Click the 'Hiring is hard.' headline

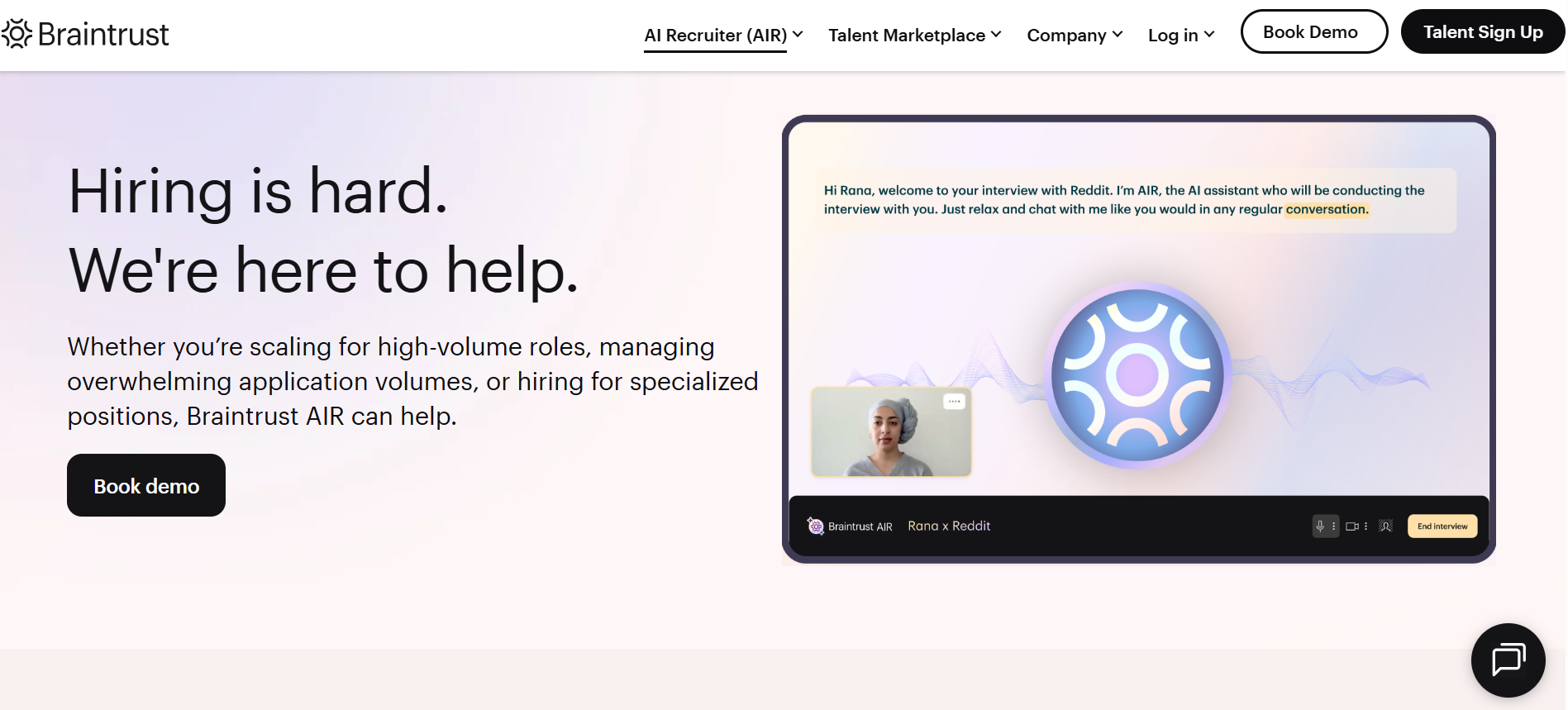258,191
